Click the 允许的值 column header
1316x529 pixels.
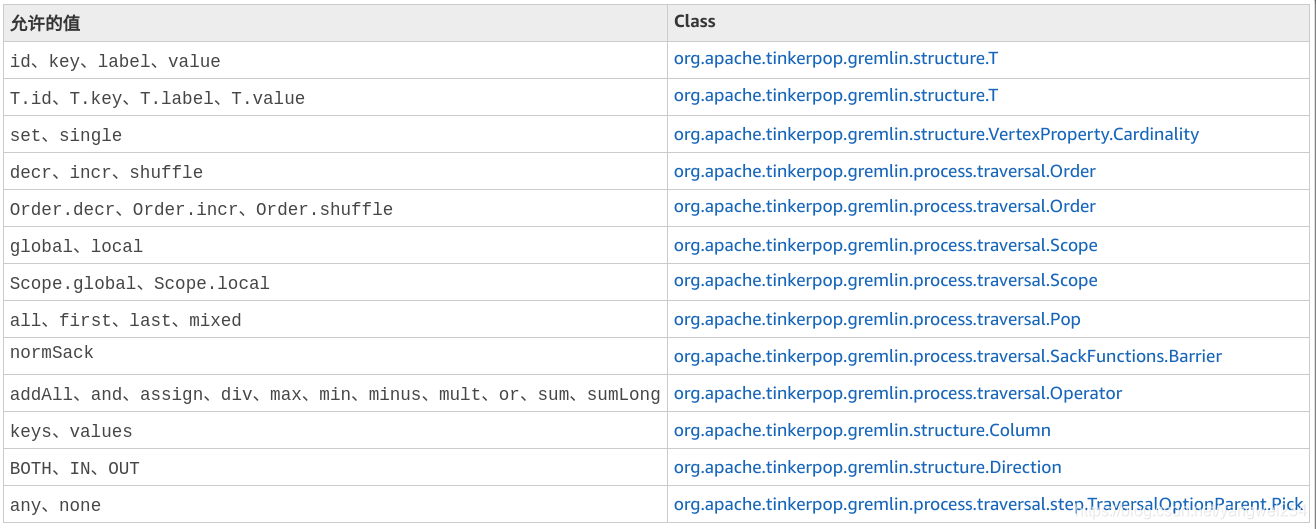(336, 23)
